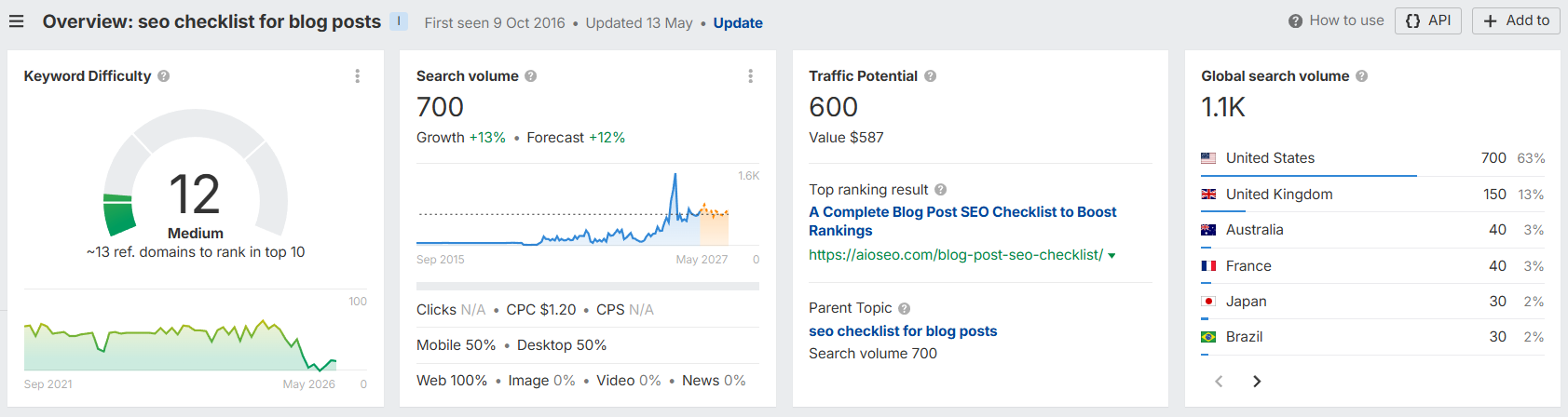
Task: Show Keyword Difficulty help tooltip icon
Action: pos(164,76)
